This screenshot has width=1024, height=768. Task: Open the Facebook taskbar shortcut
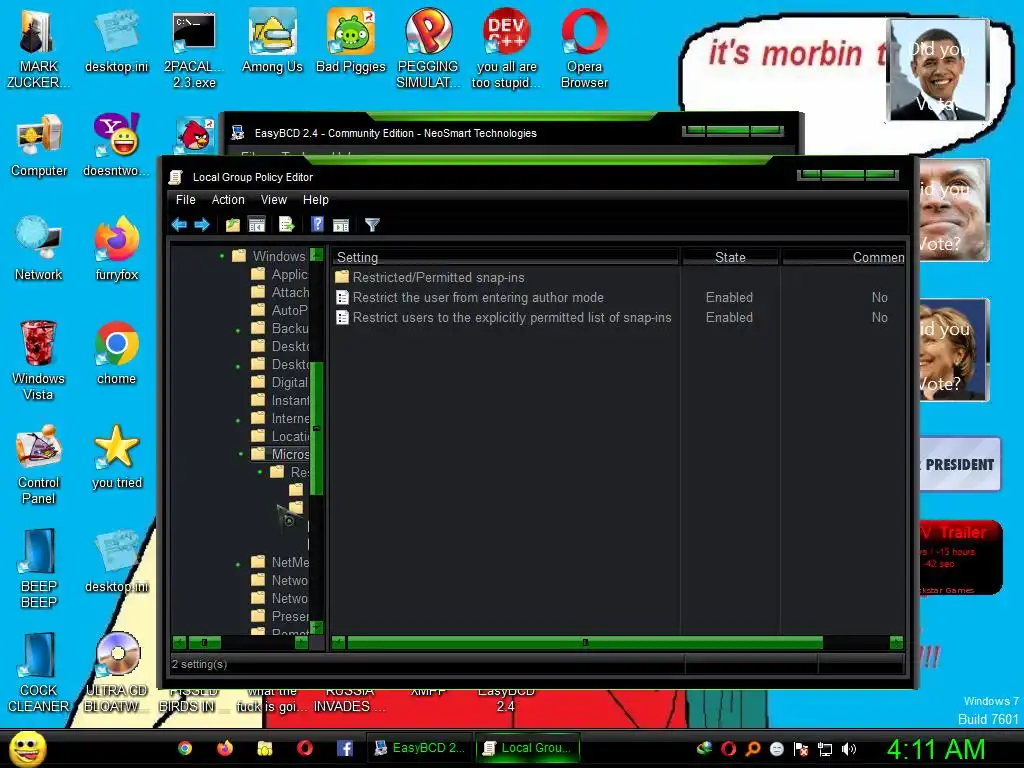[x=344, y=748]
